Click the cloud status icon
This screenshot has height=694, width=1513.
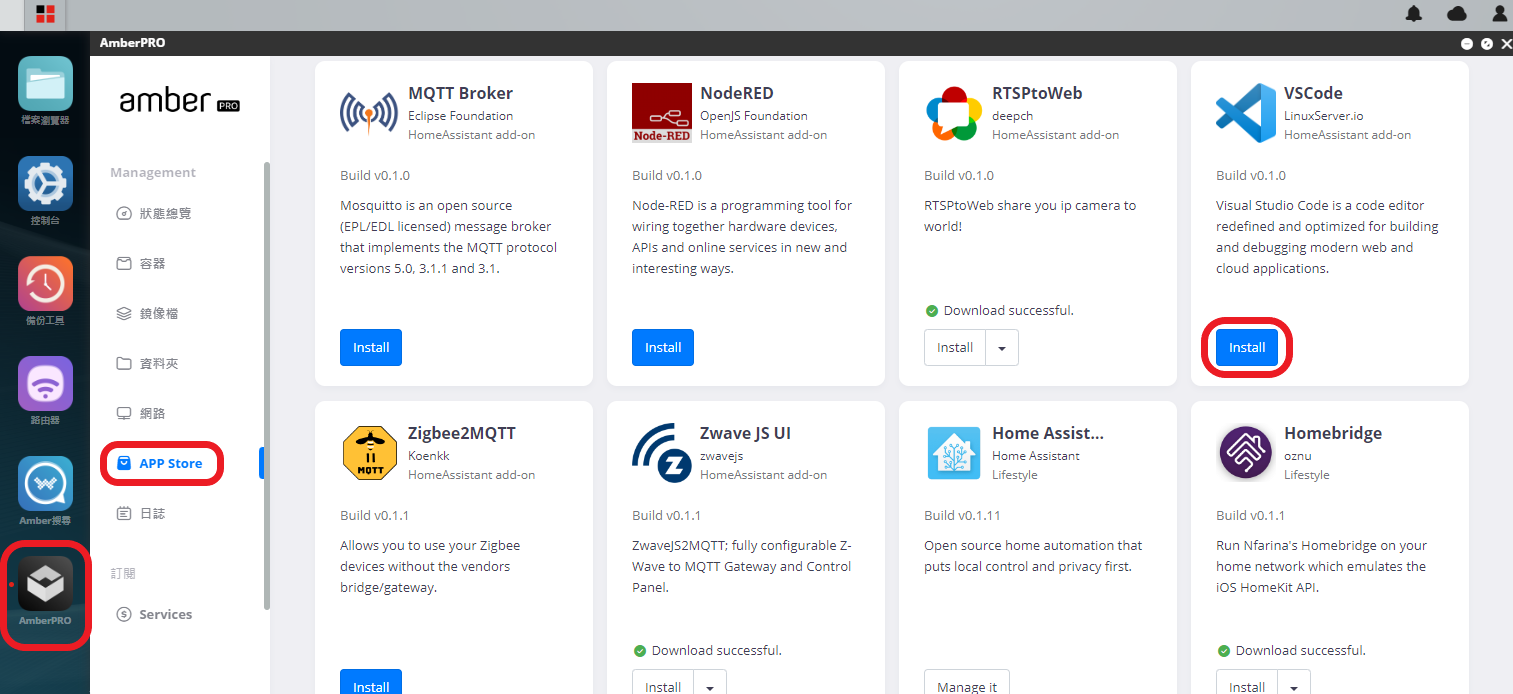(x=1457, y=14)
